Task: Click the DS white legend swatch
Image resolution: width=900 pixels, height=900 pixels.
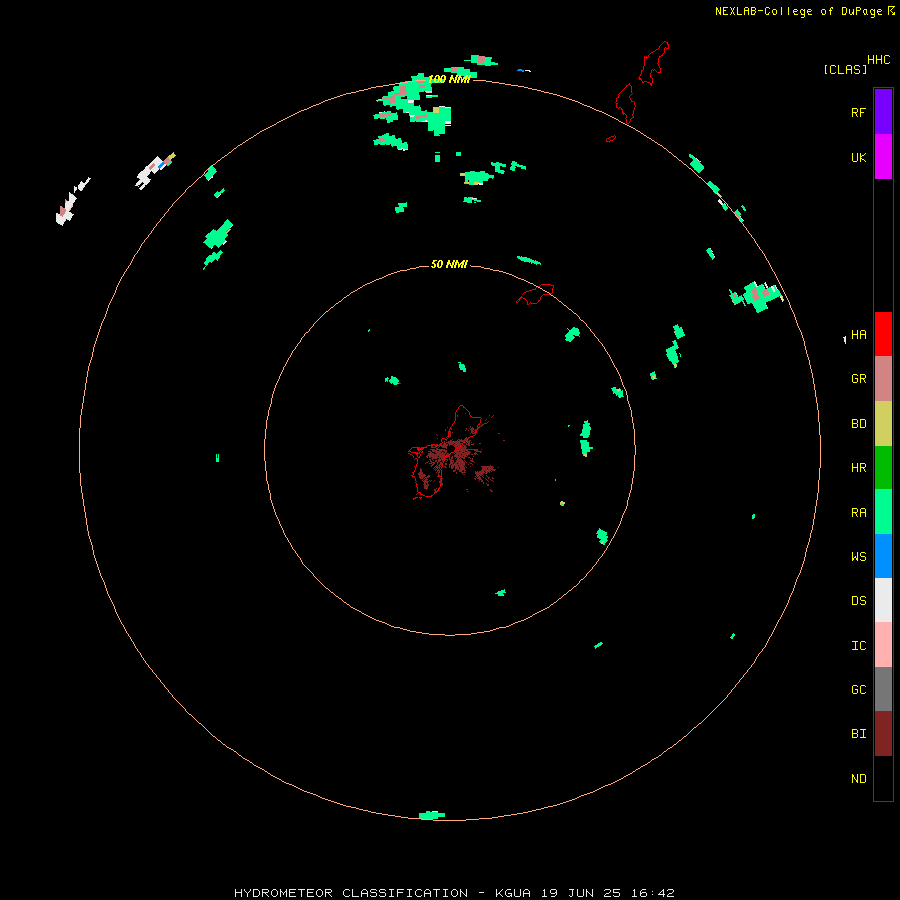Action: (883, 600)
